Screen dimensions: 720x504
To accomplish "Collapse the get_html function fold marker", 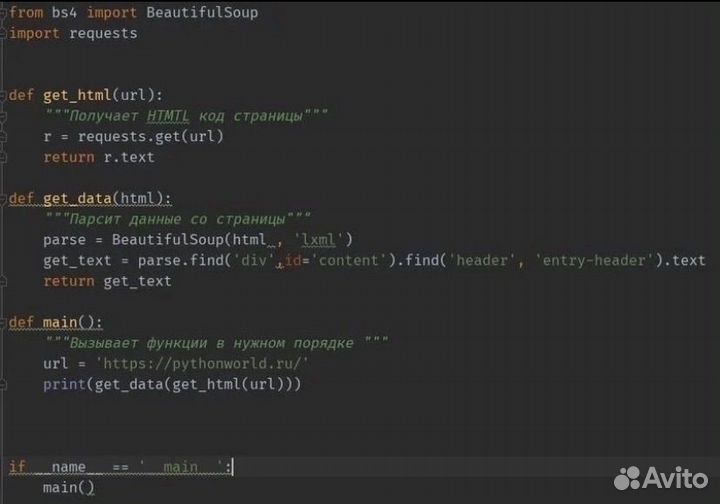I will (x=3, y=95).
